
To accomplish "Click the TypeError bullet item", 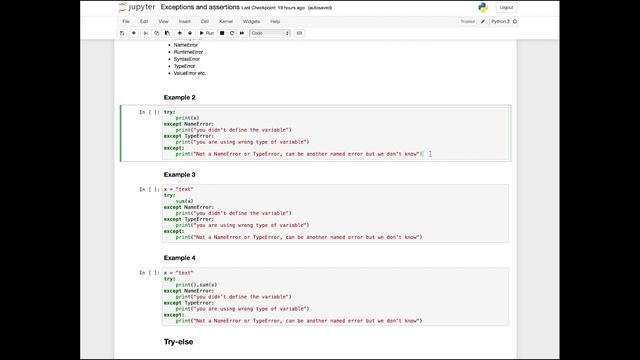I will 184,66.
